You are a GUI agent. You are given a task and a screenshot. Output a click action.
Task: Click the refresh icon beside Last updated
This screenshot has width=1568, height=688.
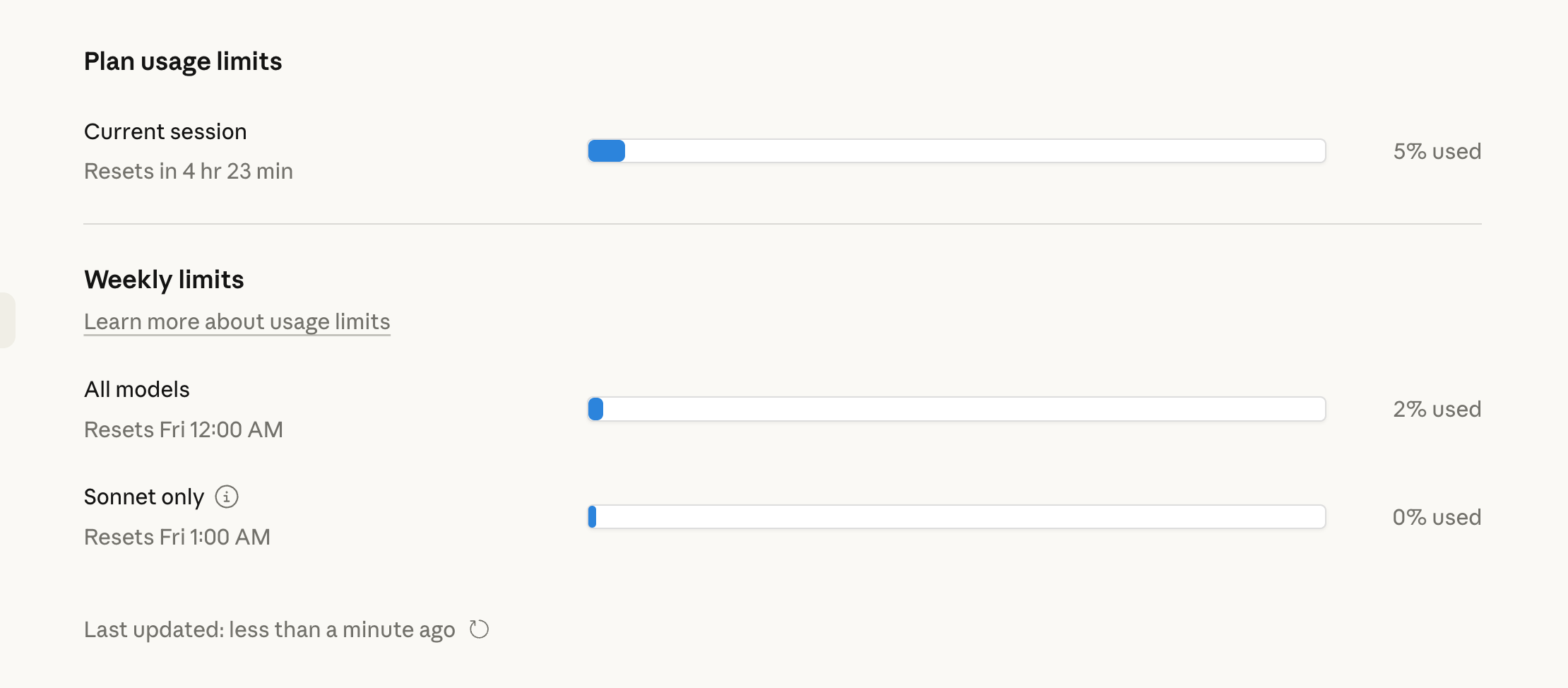[479, 629]
